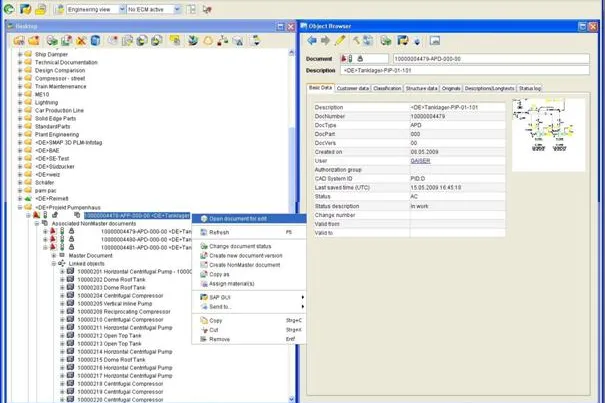Click the small down-arrow icon in Object Browser toolbar

[417, 41]
